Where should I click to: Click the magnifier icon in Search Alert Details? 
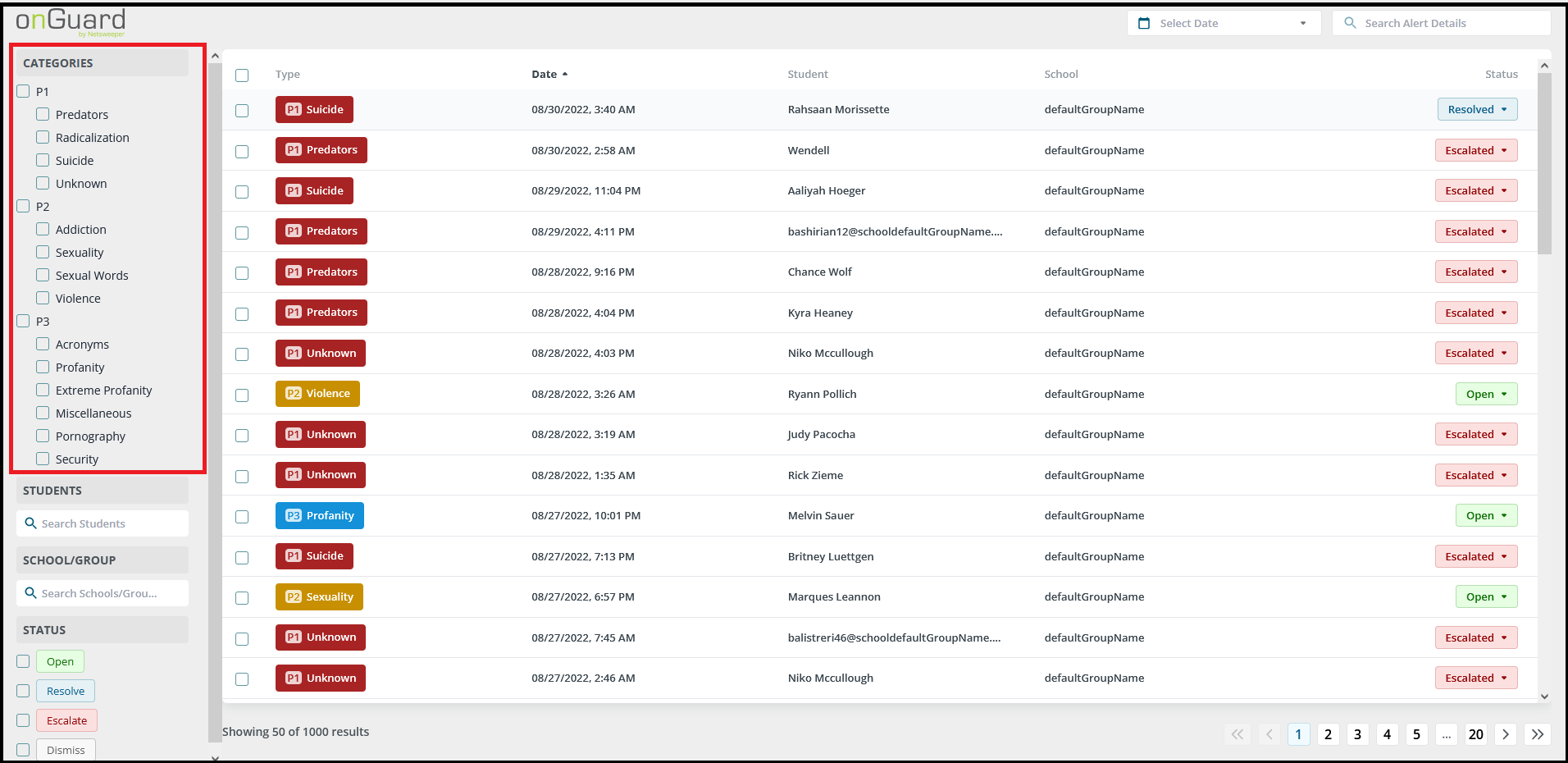tap(1347, 23)
